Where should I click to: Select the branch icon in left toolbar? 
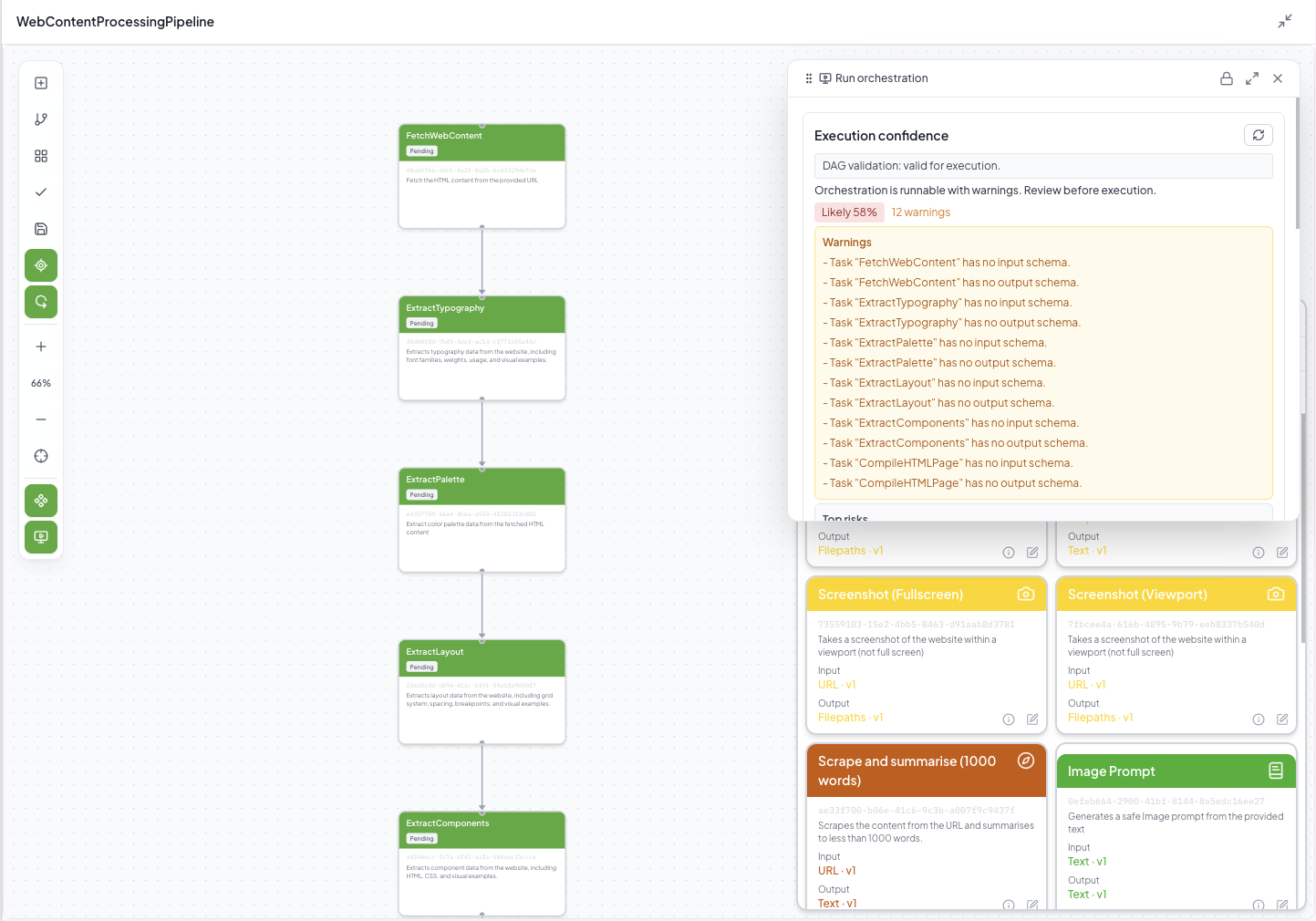click(41, 119)
